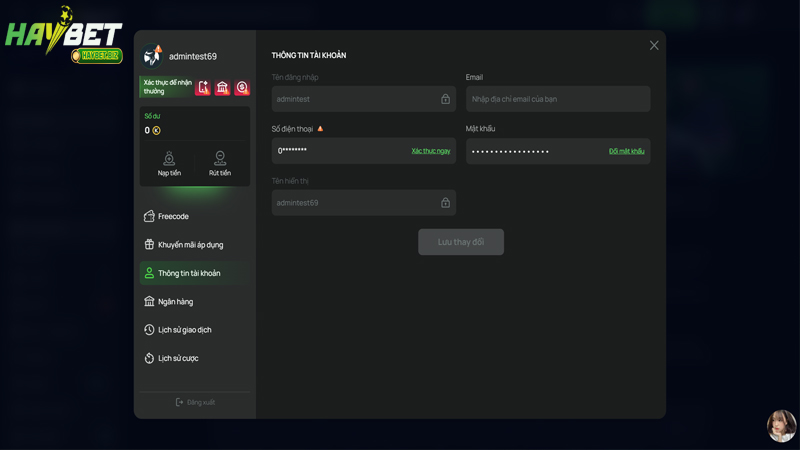Go to Khuyến mãi áp dụng
Screen dimensions: 800x450
click(190, 245)
